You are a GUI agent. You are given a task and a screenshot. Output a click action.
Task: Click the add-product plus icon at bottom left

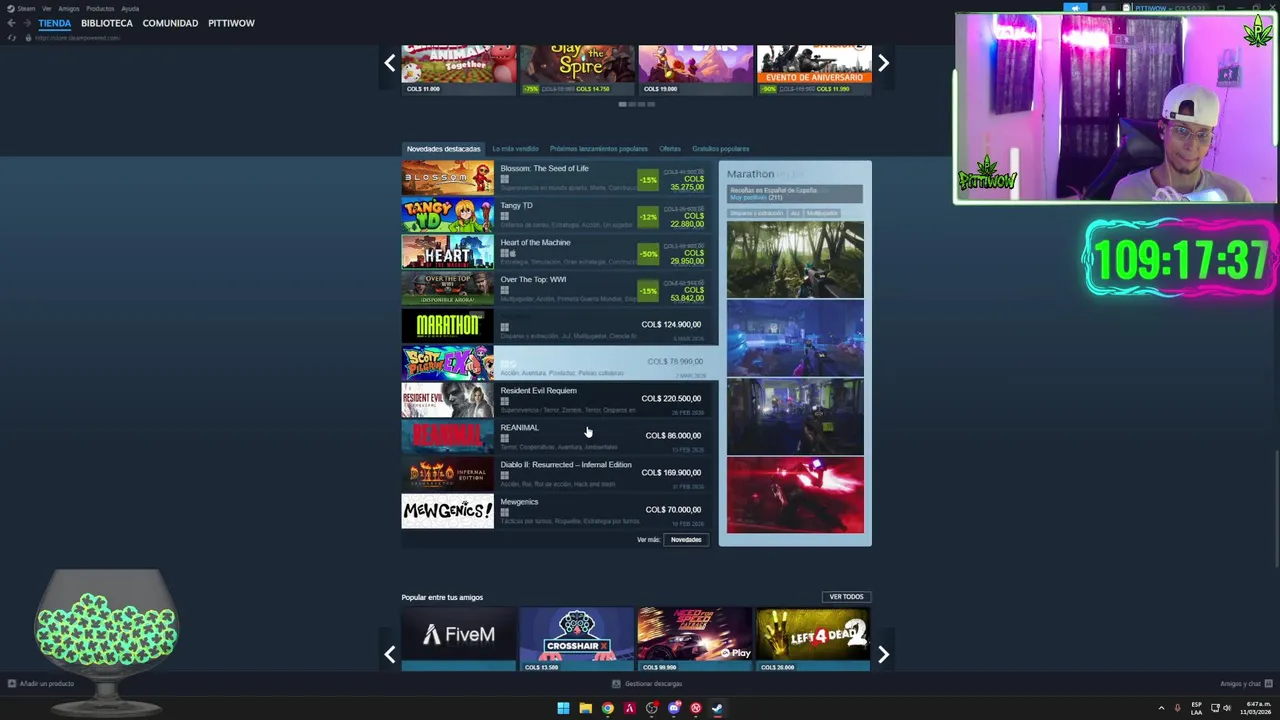click(12, 684)
